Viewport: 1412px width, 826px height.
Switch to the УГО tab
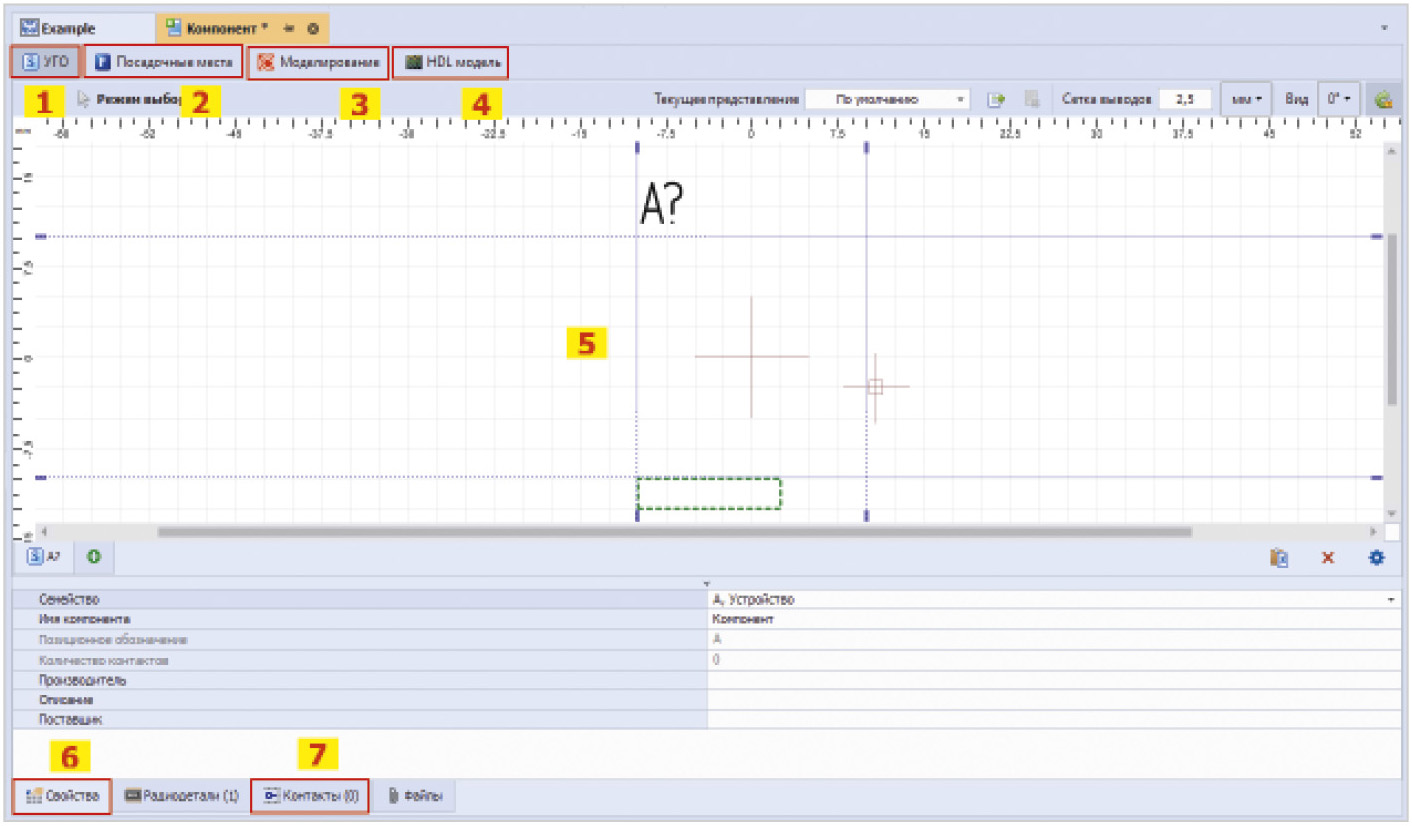(45, 62)
